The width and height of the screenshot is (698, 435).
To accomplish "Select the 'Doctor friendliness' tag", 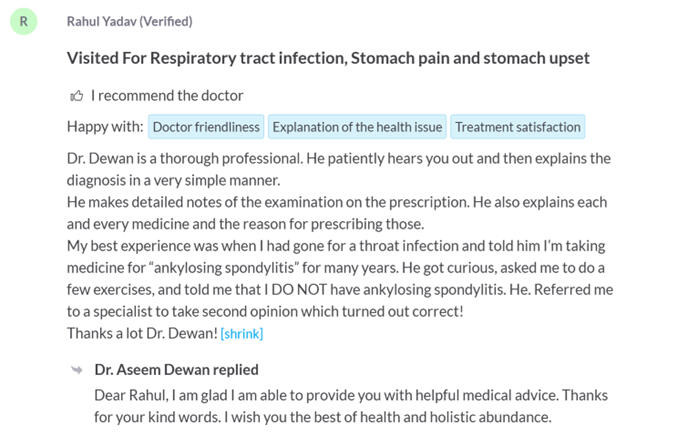I will click(x=206, y=127).
